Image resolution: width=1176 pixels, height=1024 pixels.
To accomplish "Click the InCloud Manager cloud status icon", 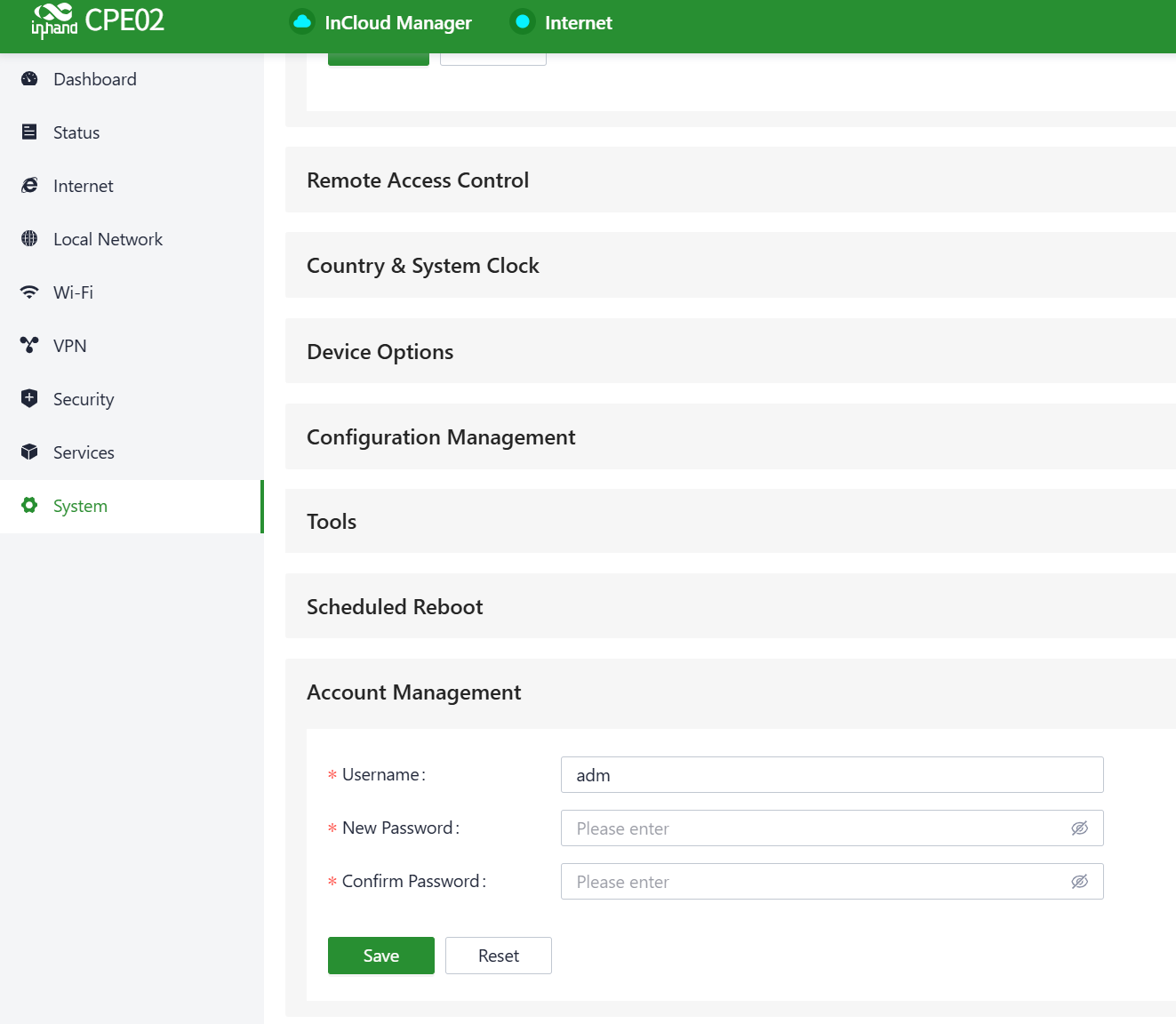I will (x=302, y=22).
